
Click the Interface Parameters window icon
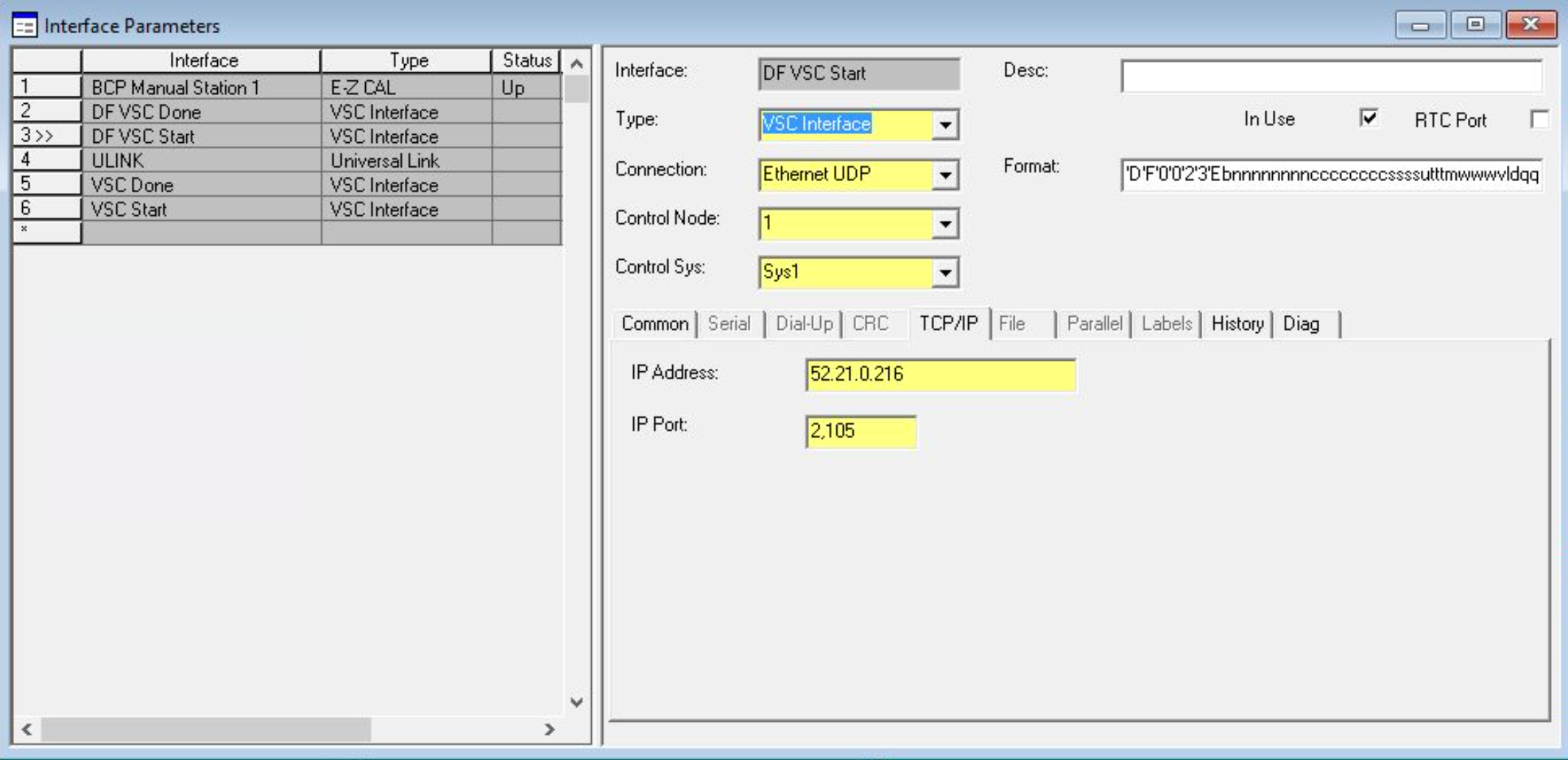(24, 26)
